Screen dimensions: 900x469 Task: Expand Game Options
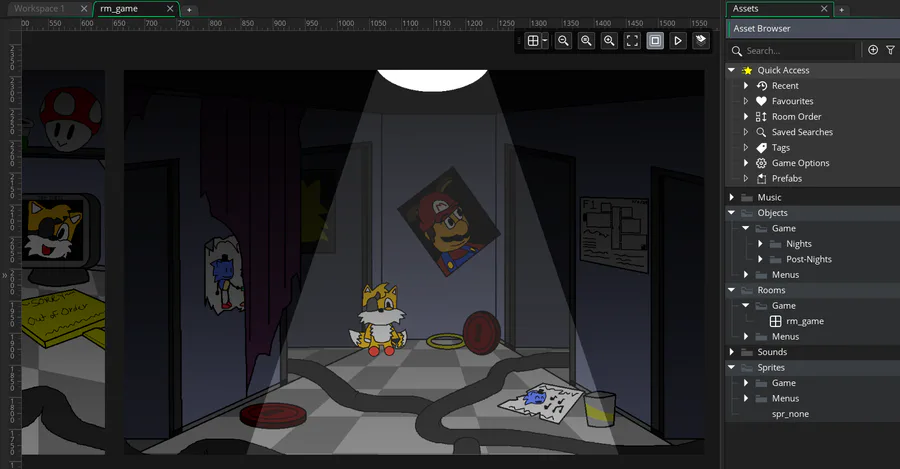tap(746, 163)
